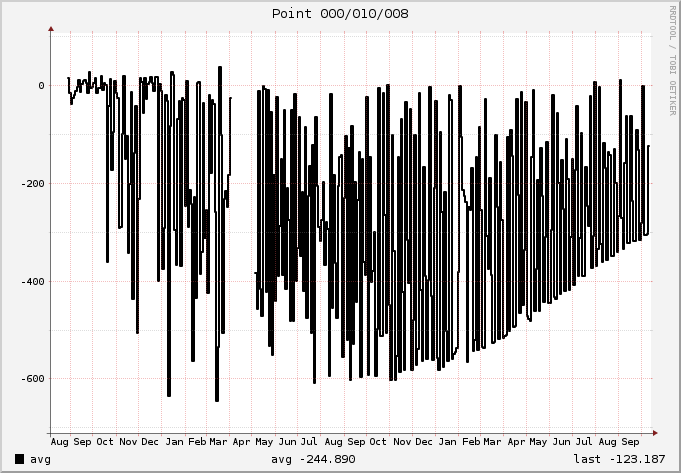This screenshot has height=473, width=681.
Task: Click the 'Jul' label after the final 'Jun'
Action: click(x=583, y=442)
